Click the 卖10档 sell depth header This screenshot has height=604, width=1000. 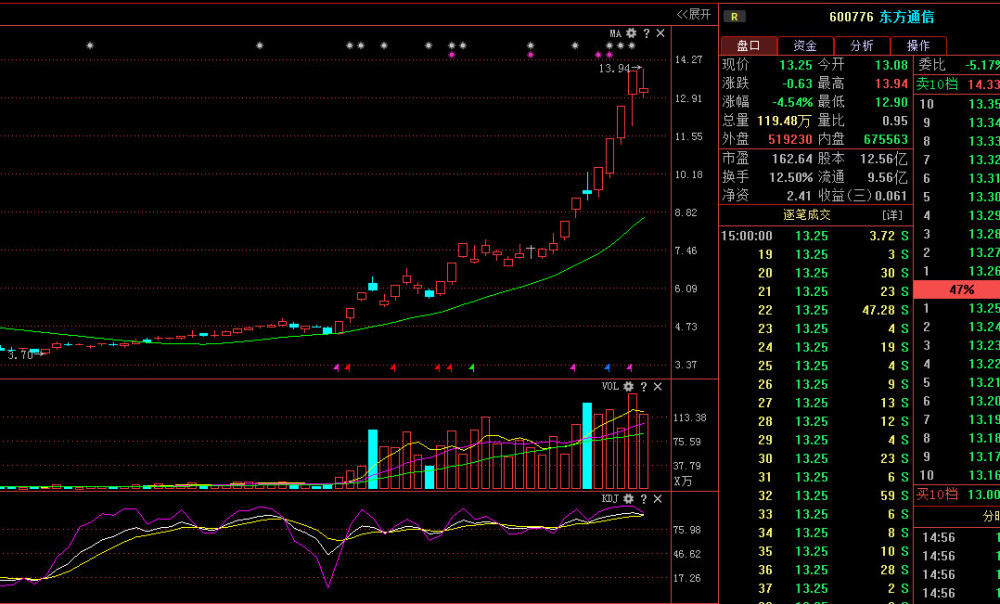(937, 84)
